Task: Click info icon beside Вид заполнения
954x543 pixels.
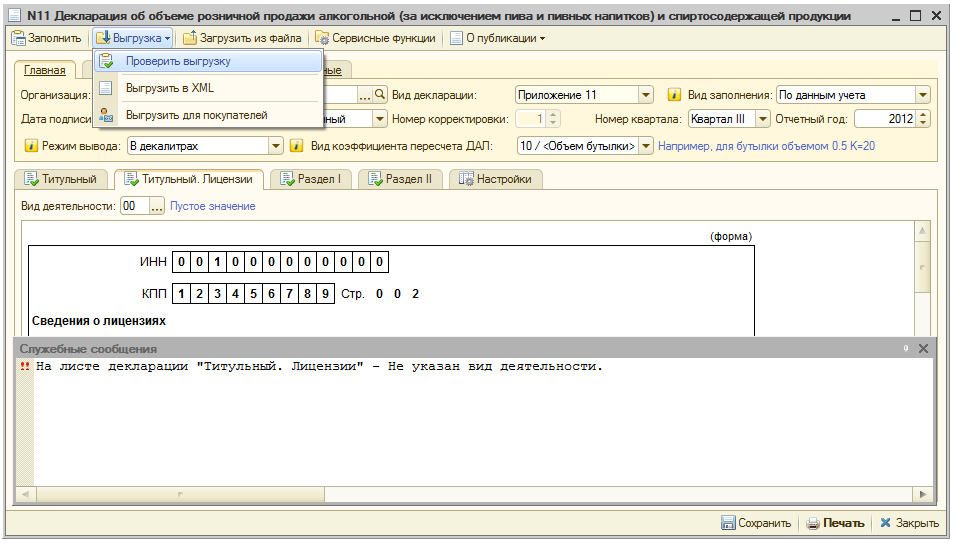Action: point(674,95)
